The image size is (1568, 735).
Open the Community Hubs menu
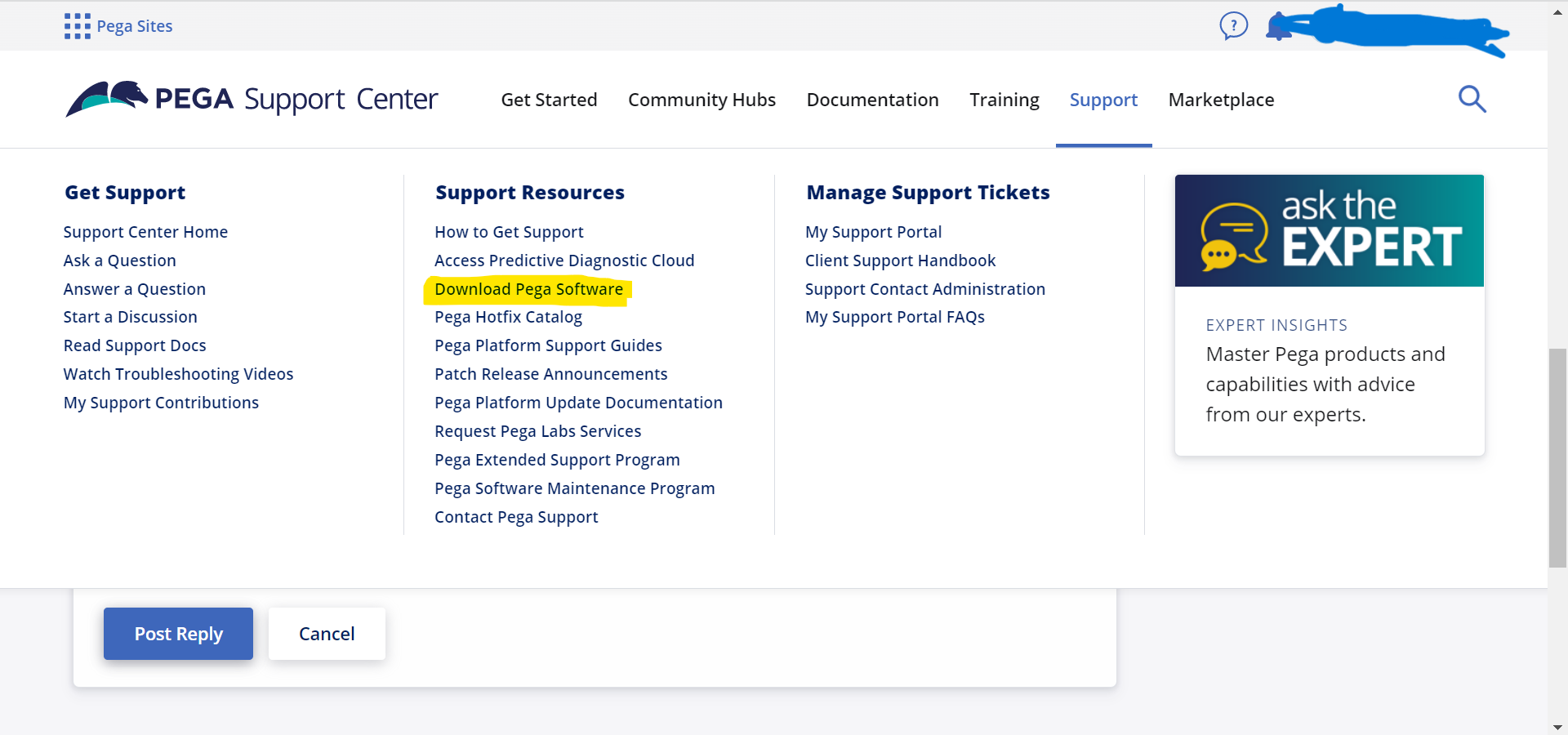pyautogui.click(x=702, y=99)
